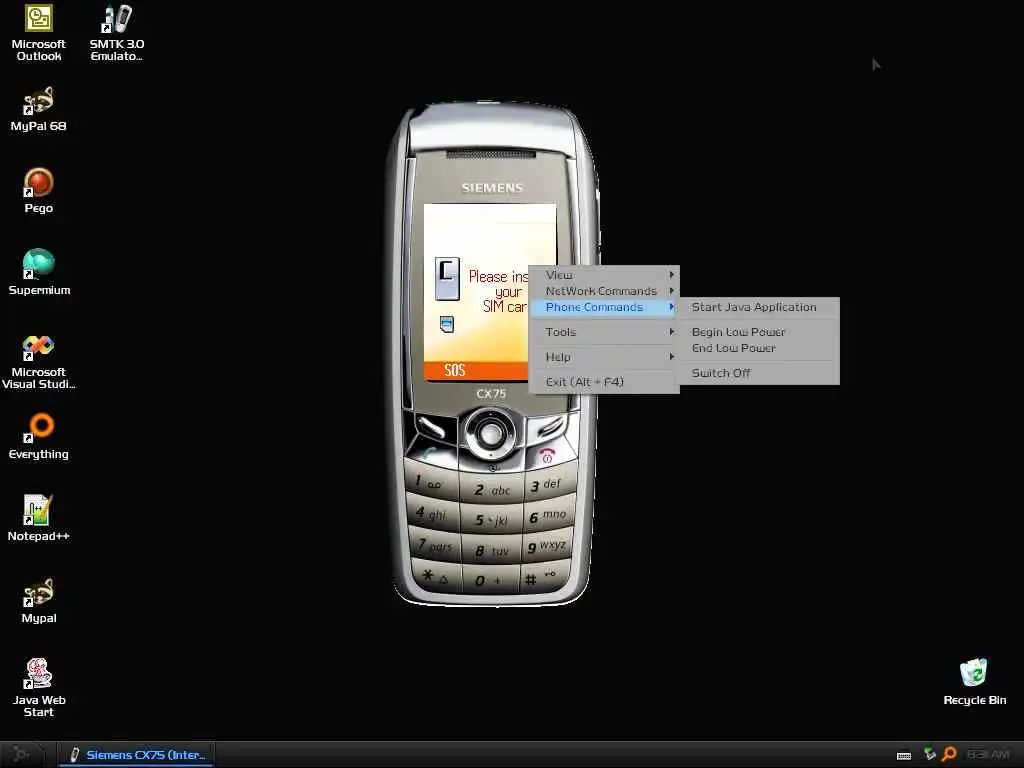
Task: Open the Supermium browser icon
Action: [39, 273]
